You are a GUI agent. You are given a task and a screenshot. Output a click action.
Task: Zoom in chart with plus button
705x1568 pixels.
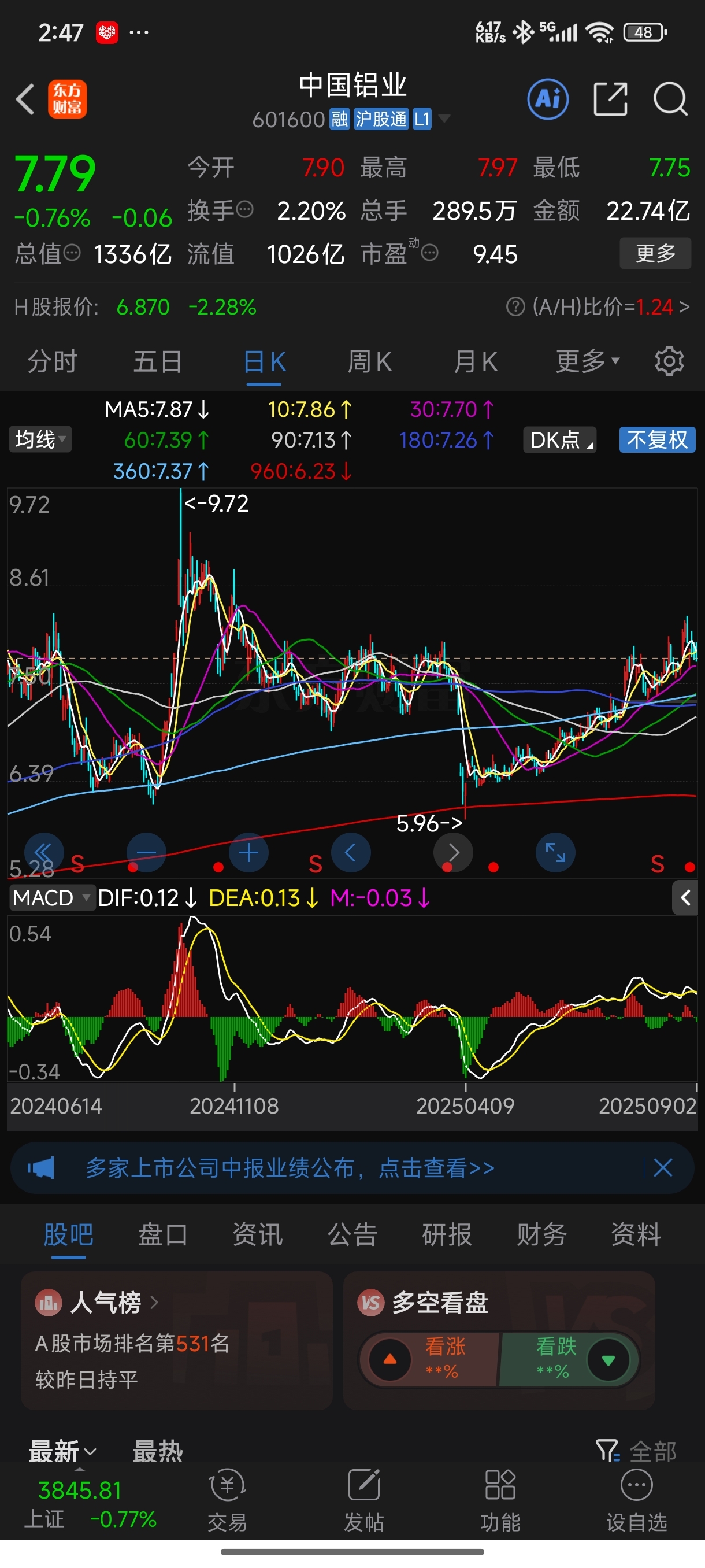[248, 852]
